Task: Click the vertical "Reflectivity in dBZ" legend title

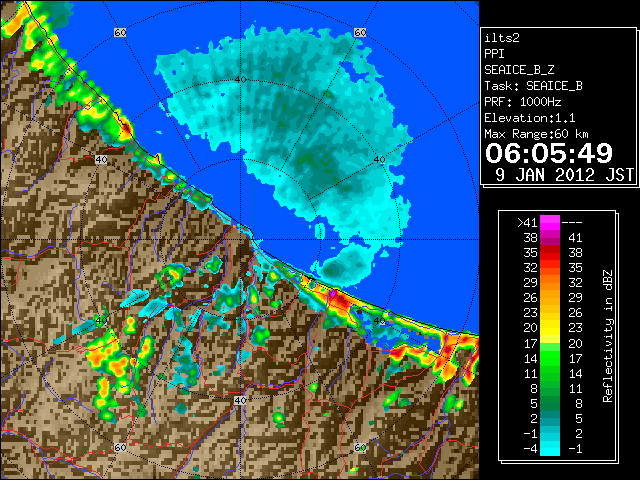Action: click(608, 336)
